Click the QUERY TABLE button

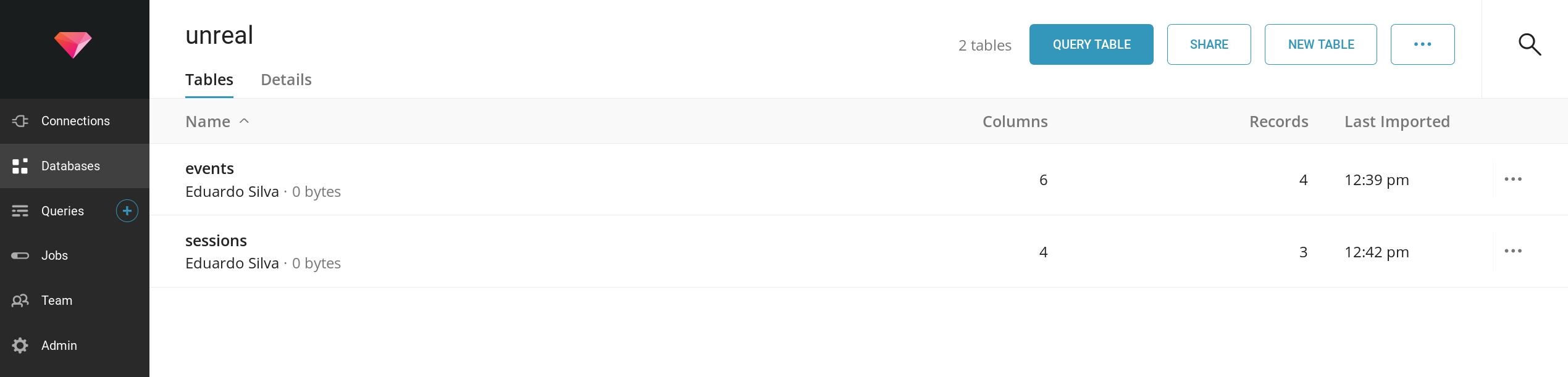click(x=1091, y=44)
